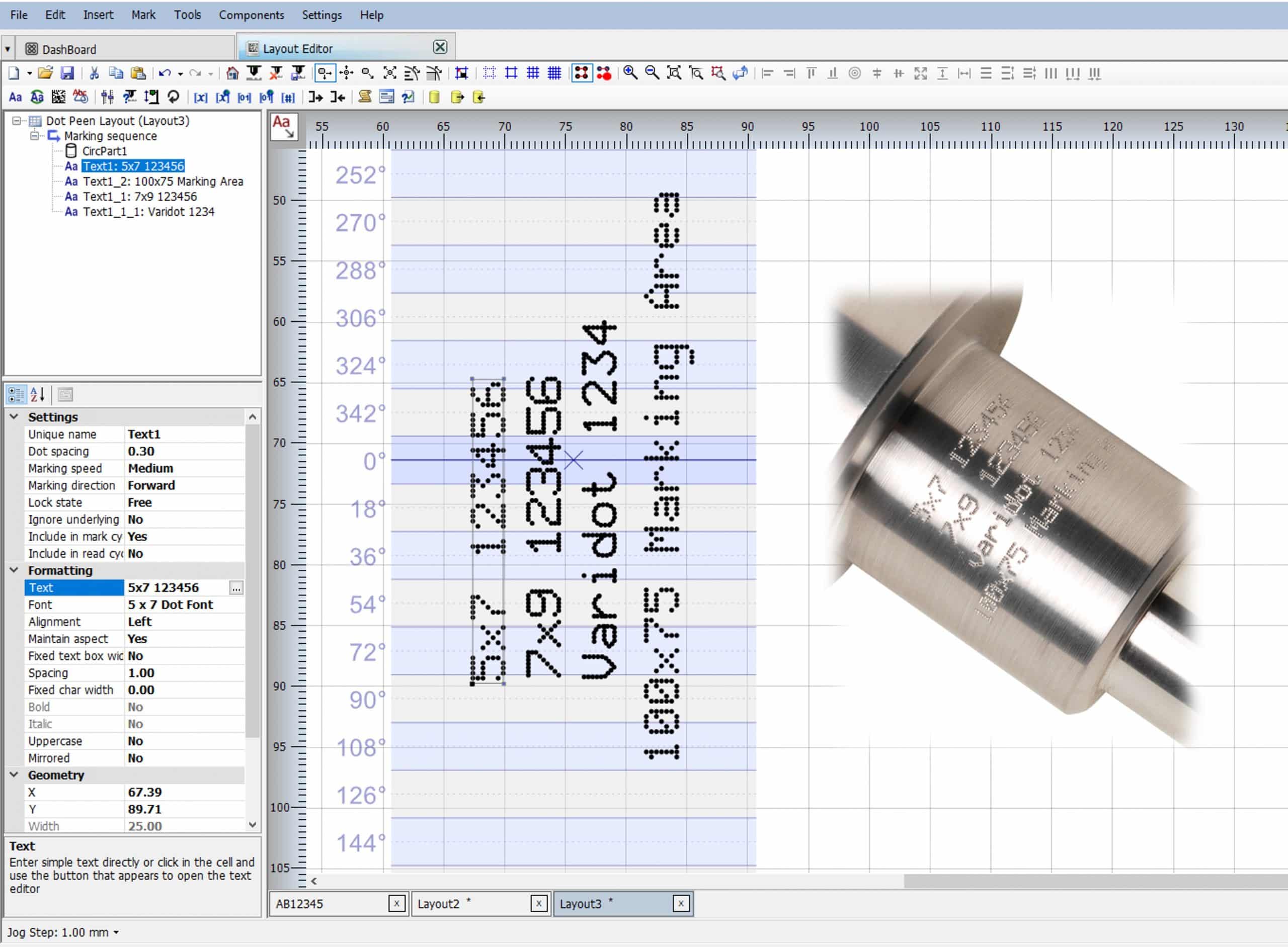Click the [#] counter insert icon
This screenshot has height=947, width=1288.
(288, 98)
